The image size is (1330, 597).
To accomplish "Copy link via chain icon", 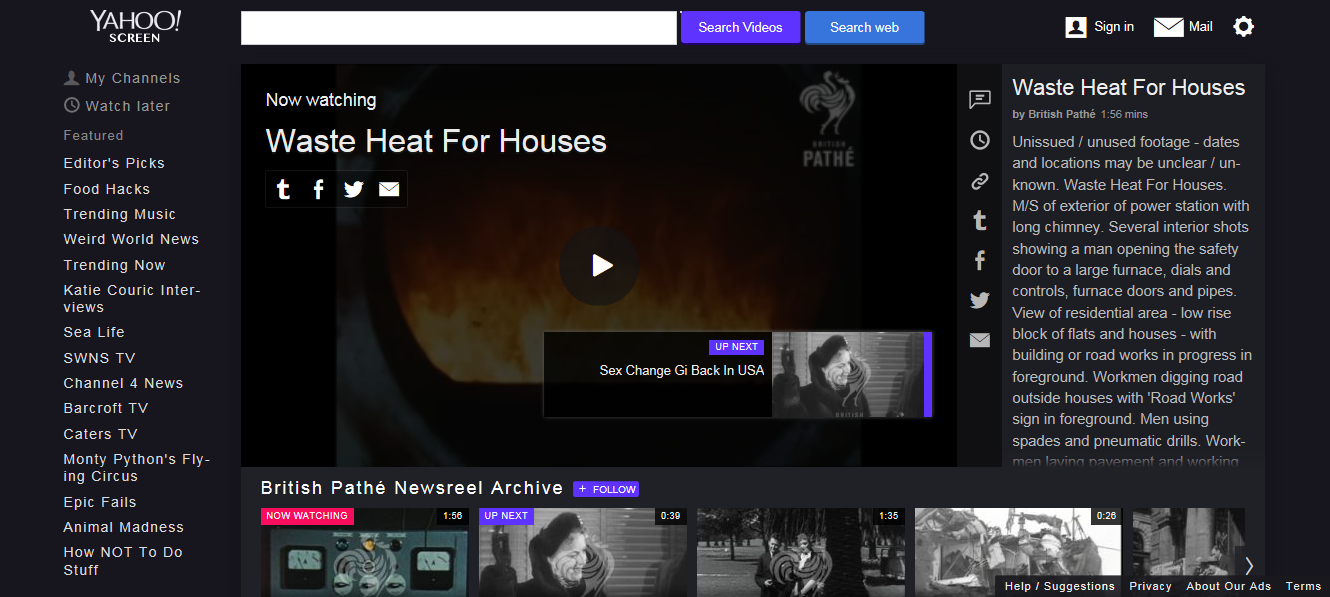I will click(x=980, y=181).
